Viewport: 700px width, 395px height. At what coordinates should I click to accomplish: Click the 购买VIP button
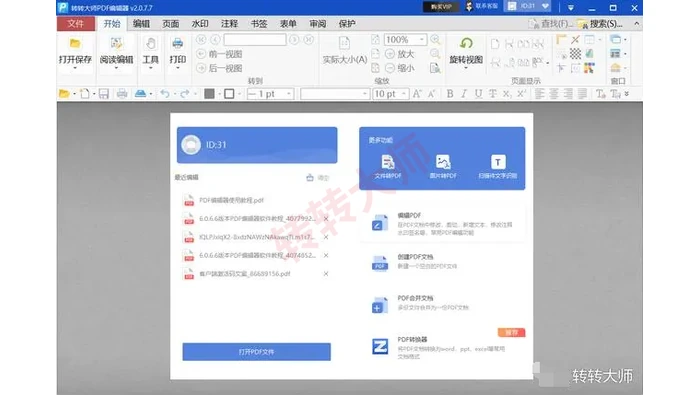click(x=441, y=7)
